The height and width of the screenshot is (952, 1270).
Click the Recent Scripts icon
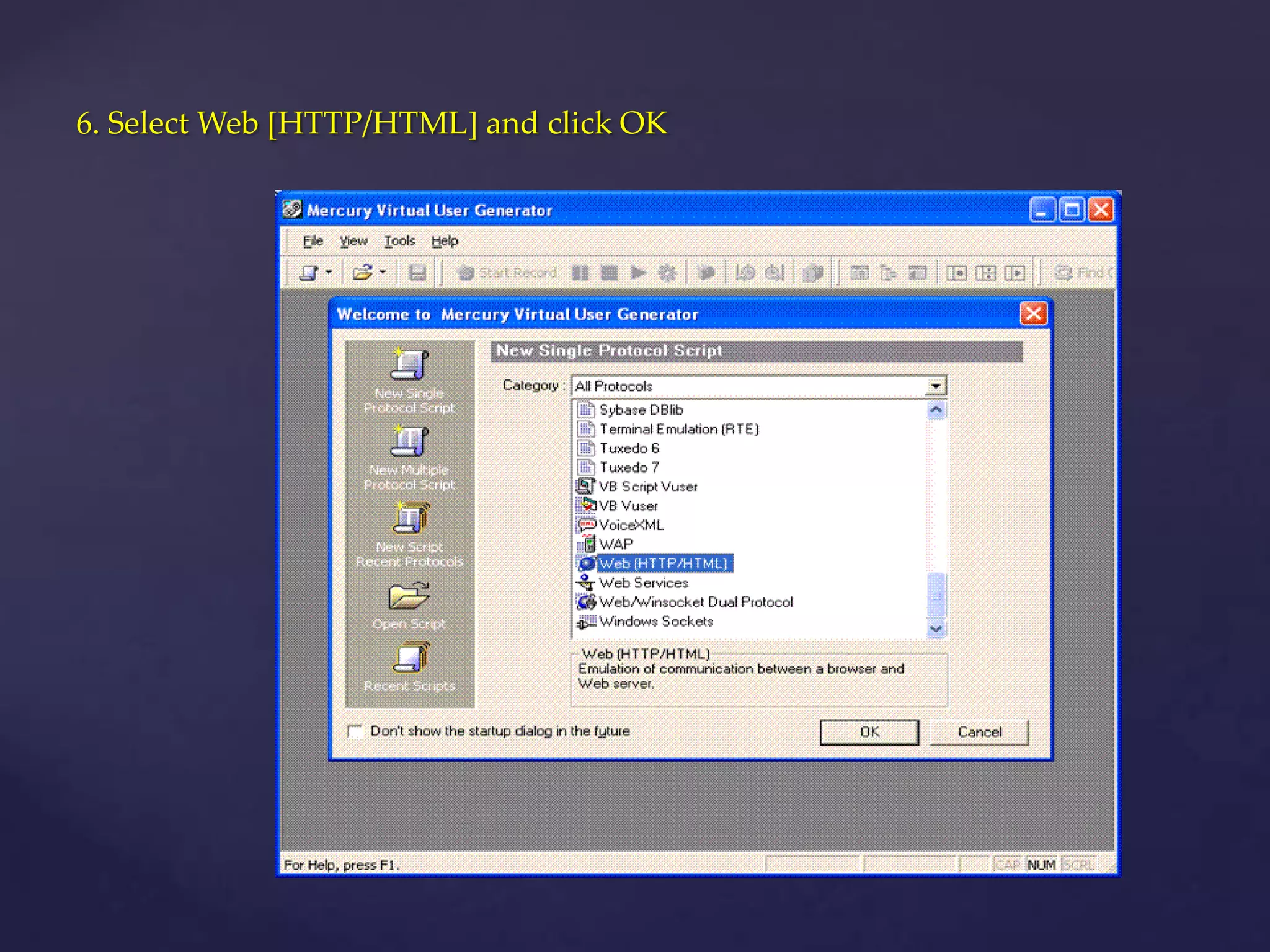coord(410,658)
